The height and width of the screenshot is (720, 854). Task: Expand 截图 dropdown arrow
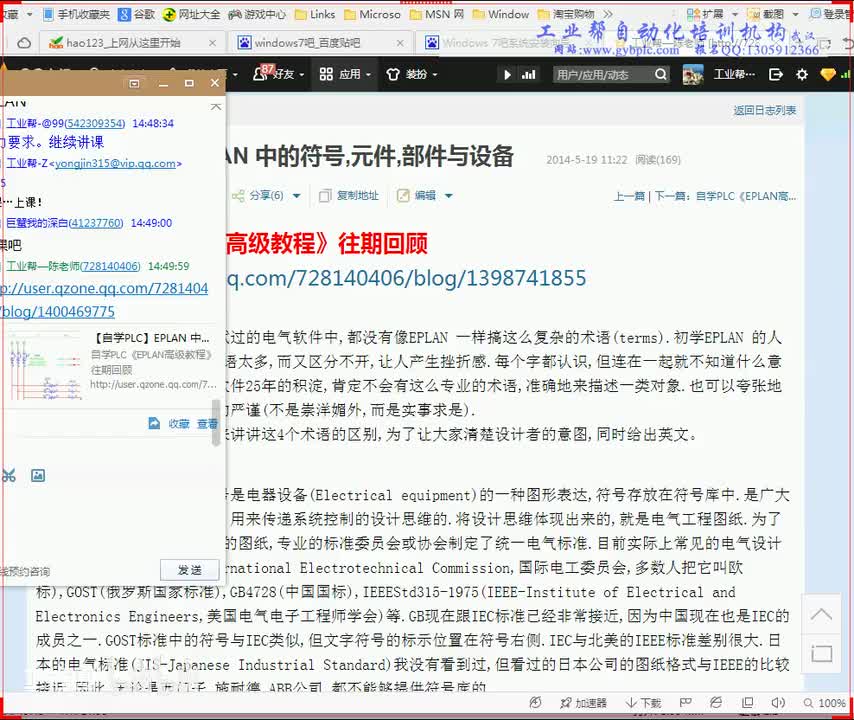point(795,15)
